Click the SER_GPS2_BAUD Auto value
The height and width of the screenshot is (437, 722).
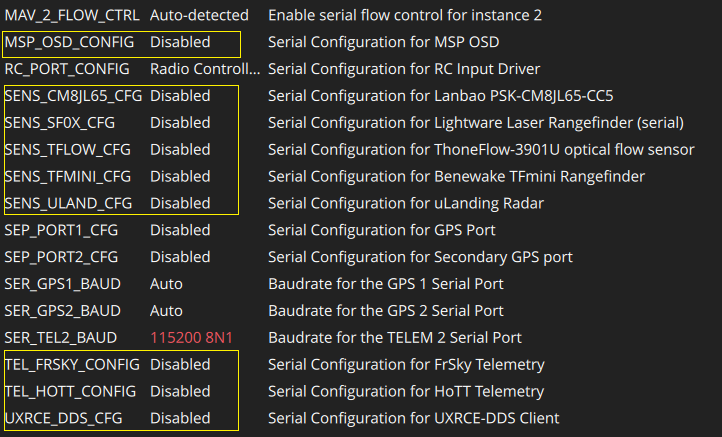[x=166, y=311]
